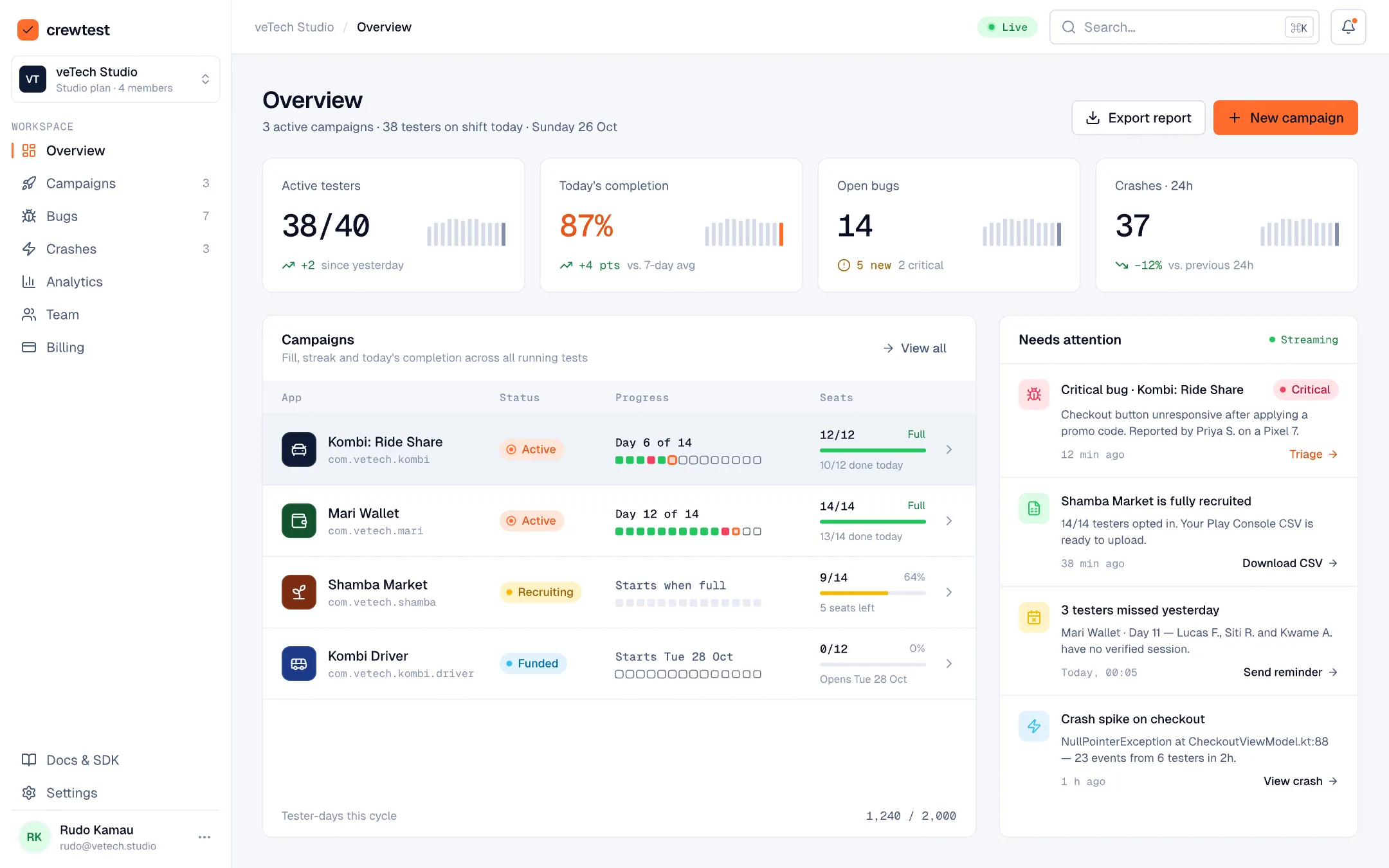Click the VT workspace avatar

(x=33, y=79)
